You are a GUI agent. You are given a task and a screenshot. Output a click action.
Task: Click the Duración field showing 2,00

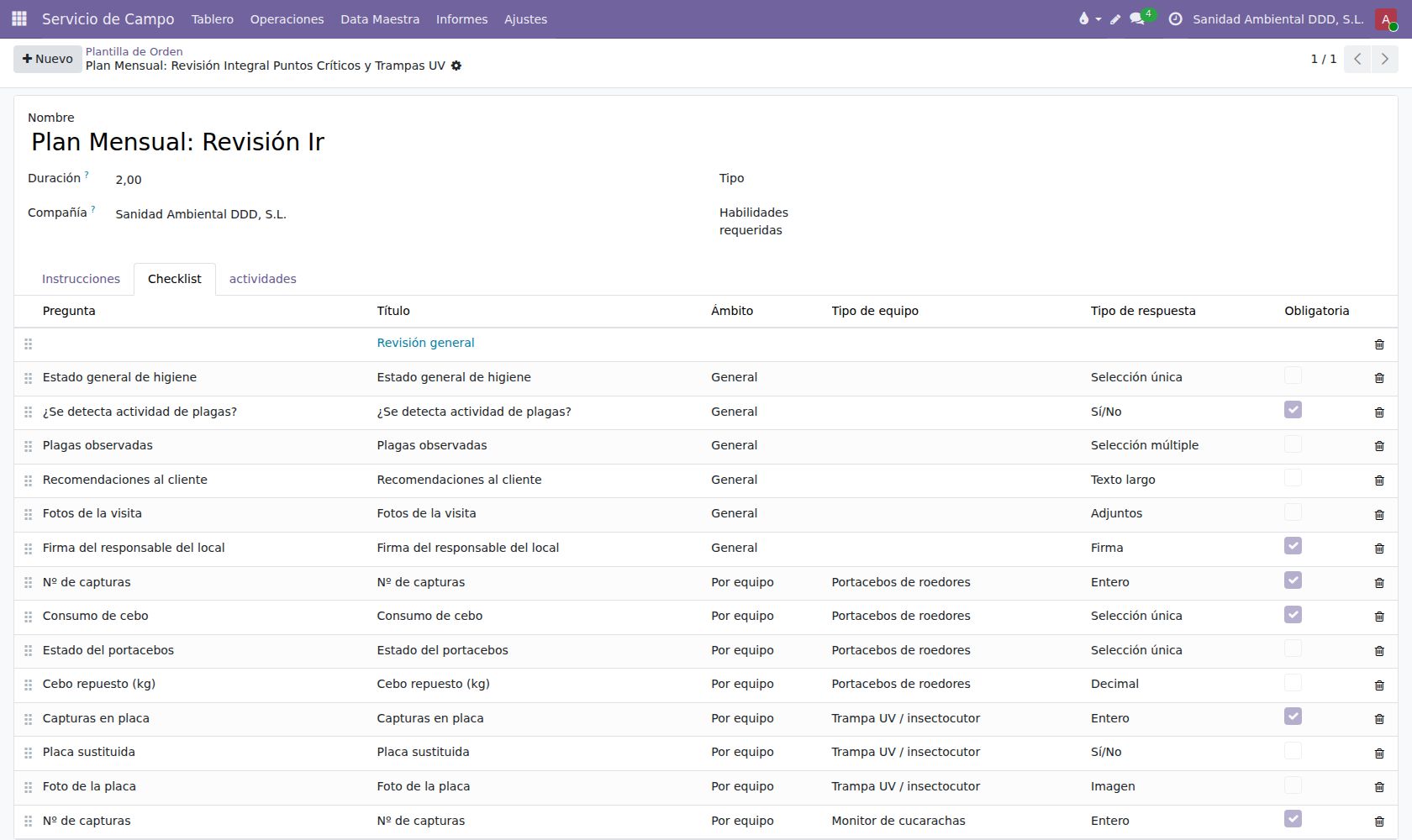pos(403,180)
